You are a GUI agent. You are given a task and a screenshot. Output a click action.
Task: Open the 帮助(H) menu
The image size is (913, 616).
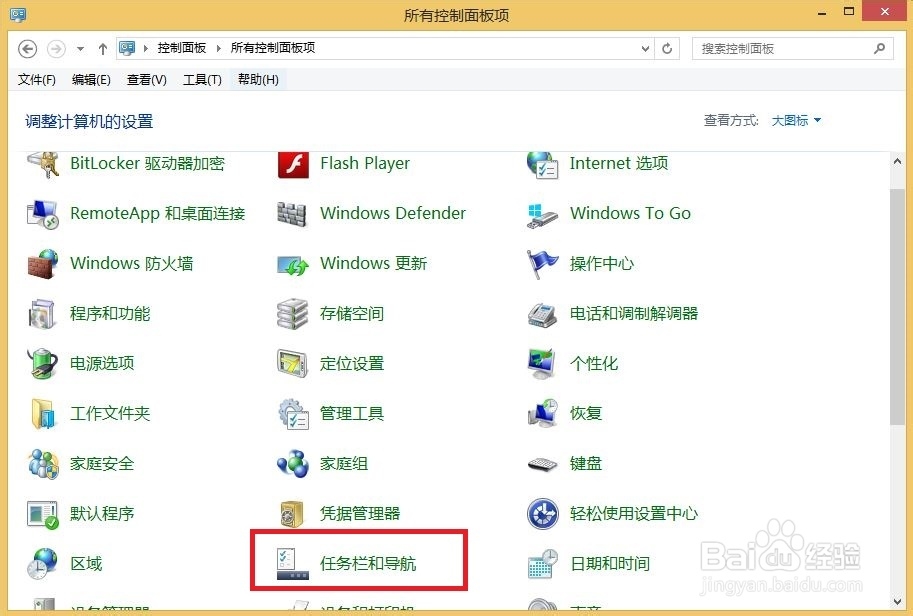tap(258, 80)
